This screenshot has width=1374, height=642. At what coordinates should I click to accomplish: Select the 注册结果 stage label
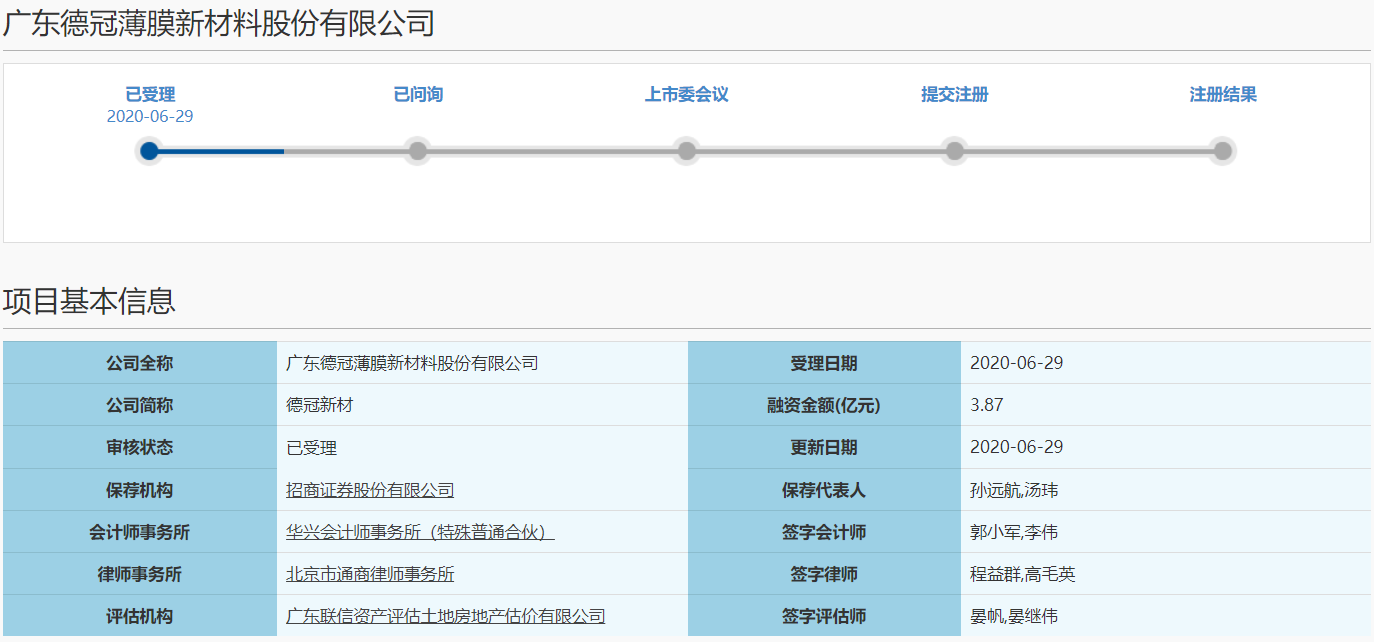click(1222, 94)
